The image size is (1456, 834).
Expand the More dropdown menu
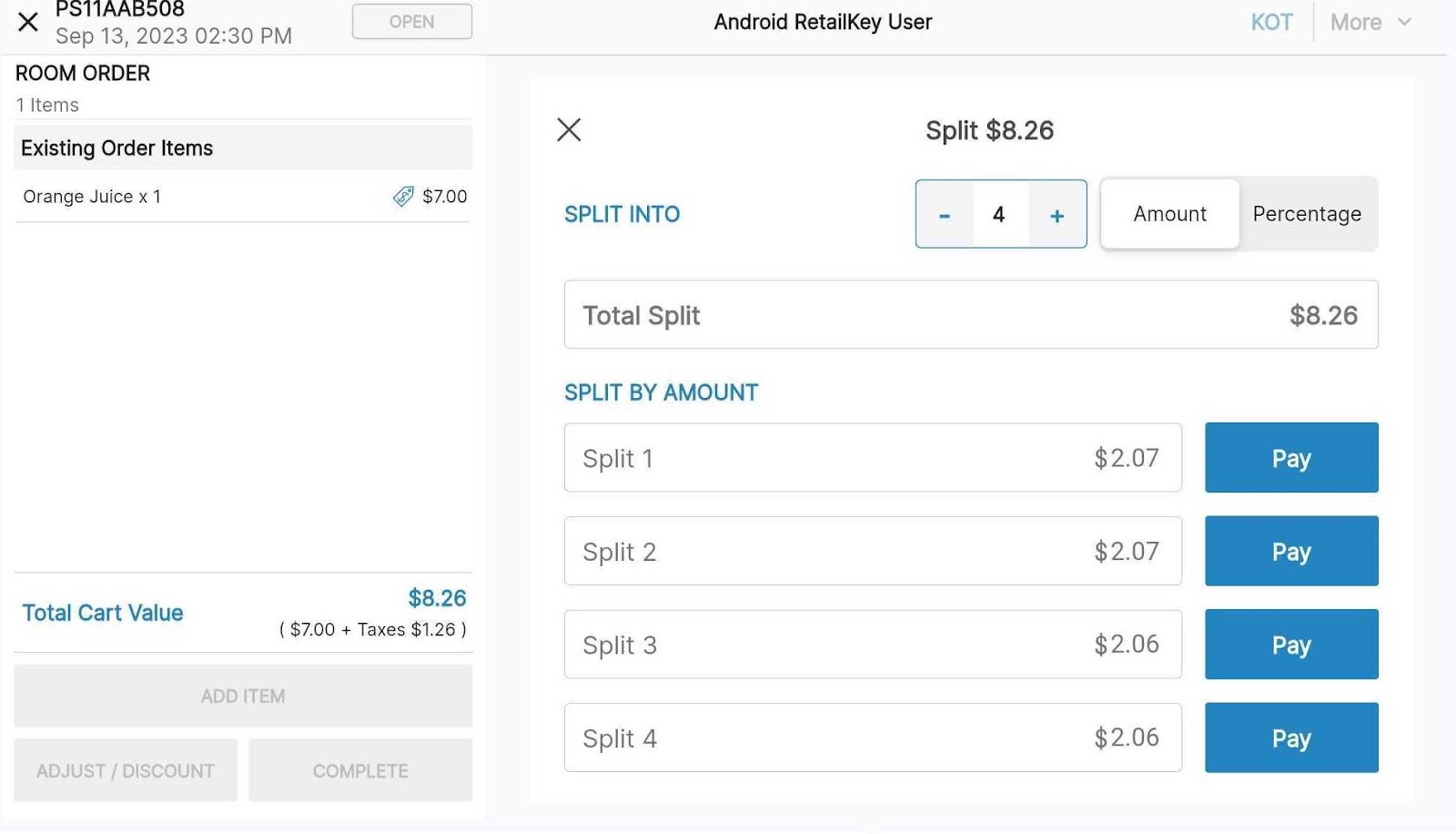[1370, 22]
